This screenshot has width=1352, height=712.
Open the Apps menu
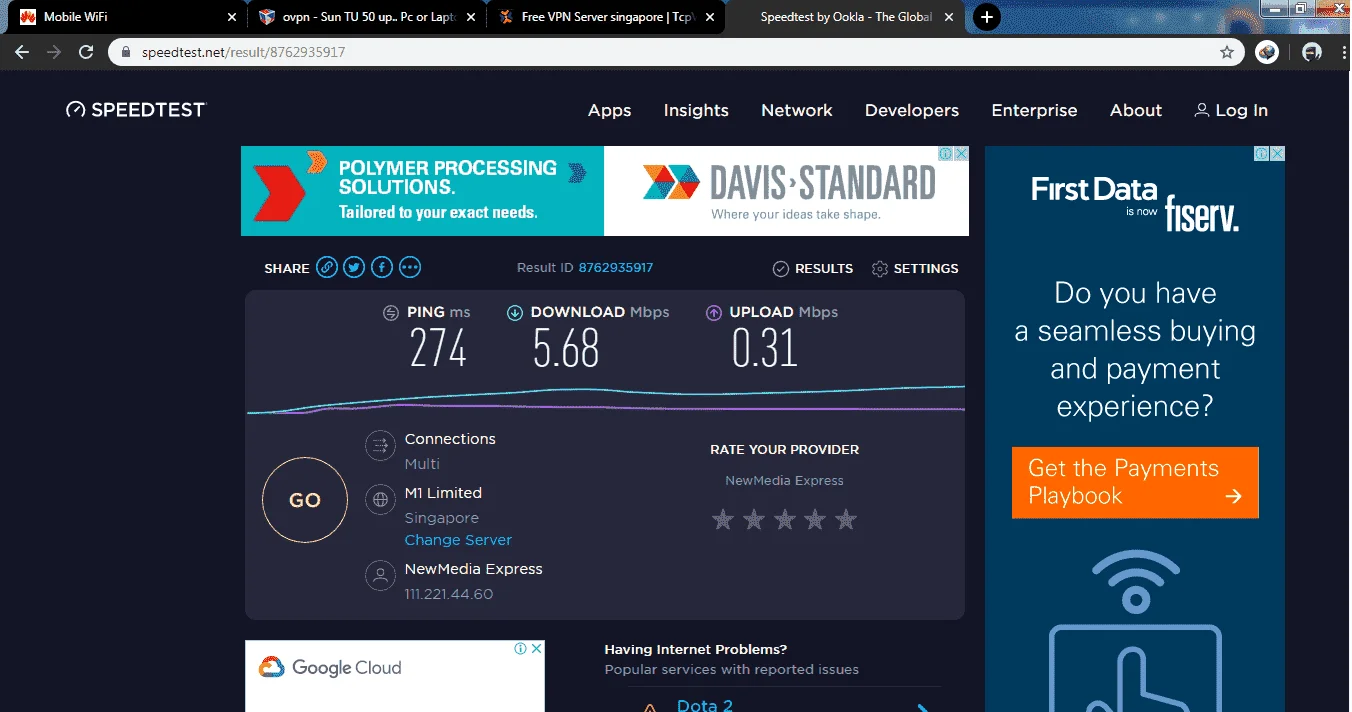[609, 110]
